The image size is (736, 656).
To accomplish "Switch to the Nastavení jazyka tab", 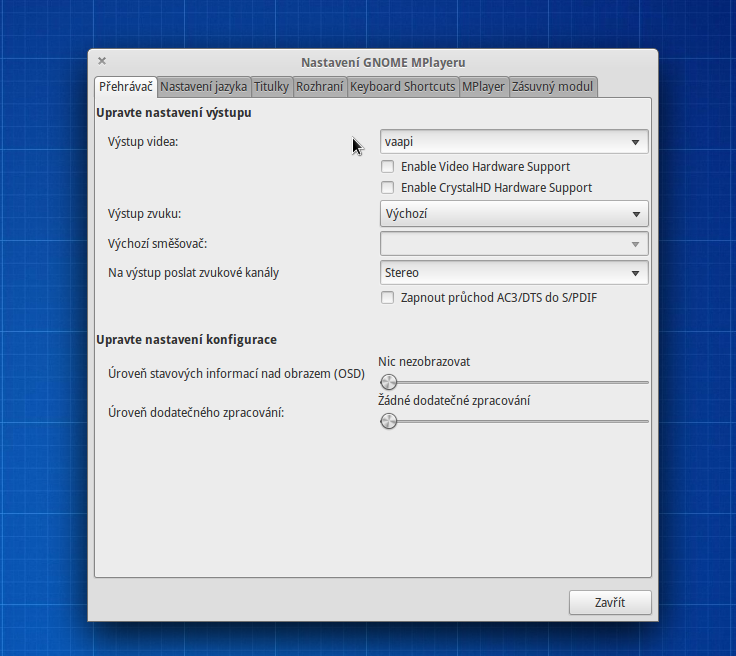I will (x=203, y=87).
